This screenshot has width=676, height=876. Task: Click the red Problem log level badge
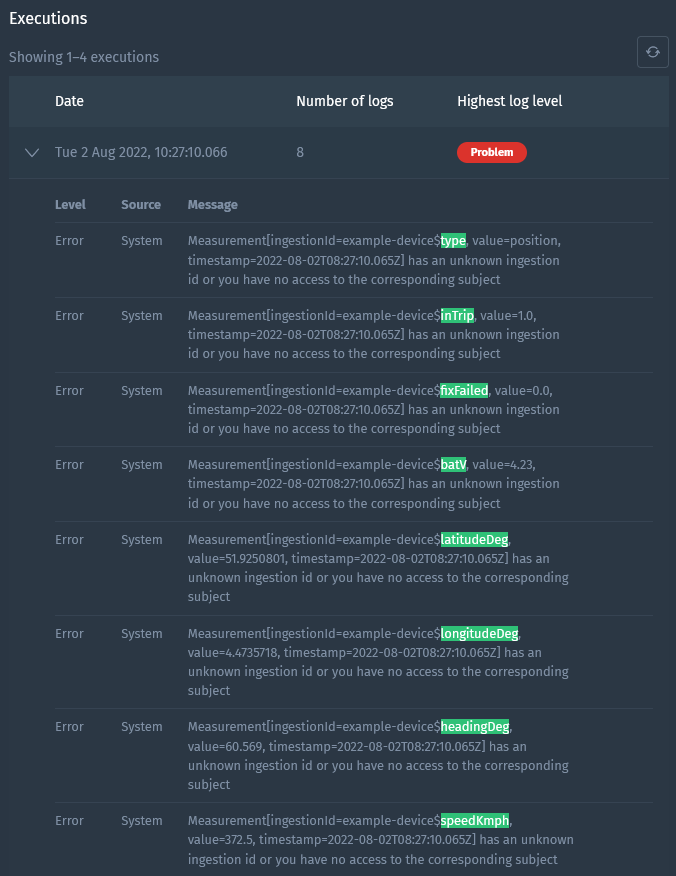492,152
